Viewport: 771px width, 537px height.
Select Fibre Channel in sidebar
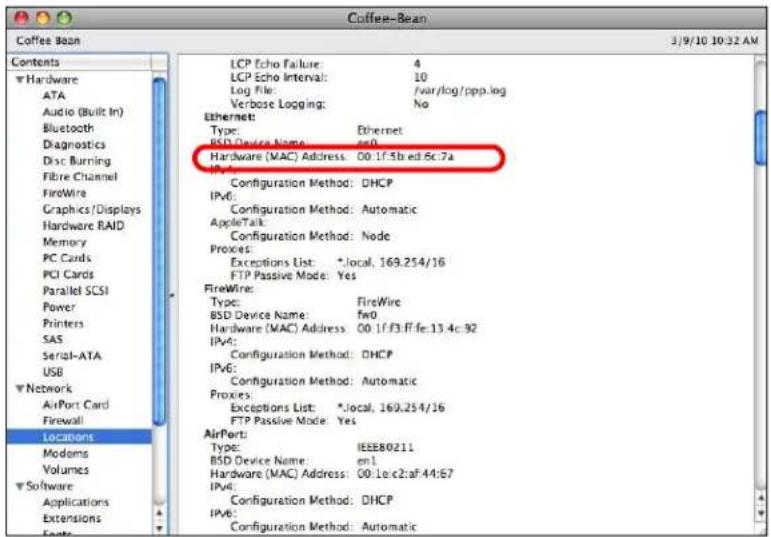(x=80, y=177)
